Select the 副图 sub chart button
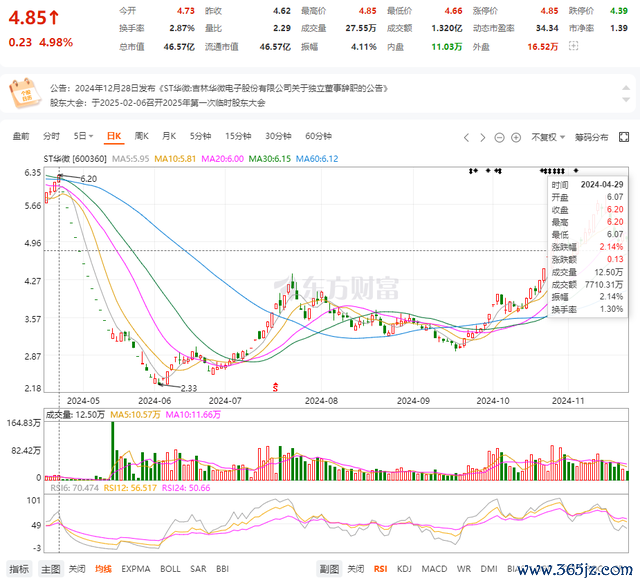 tap(329, 569)
